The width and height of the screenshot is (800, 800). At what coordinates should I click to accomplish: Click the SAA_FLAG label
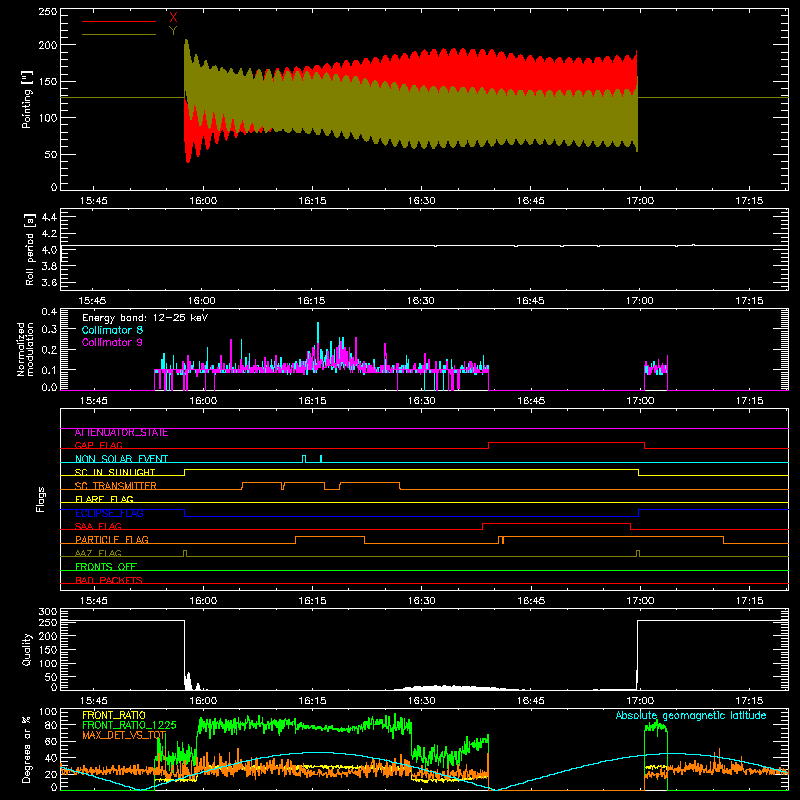[98, 526]
